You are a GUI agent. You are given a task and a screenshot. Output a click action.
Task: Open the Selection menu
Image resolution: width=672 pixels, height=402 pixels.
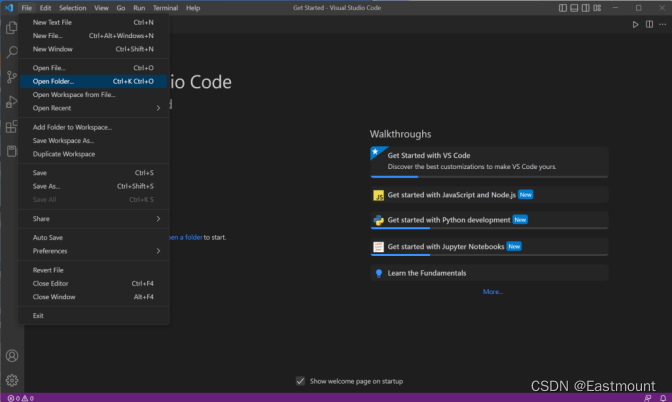tap(72, 8)
